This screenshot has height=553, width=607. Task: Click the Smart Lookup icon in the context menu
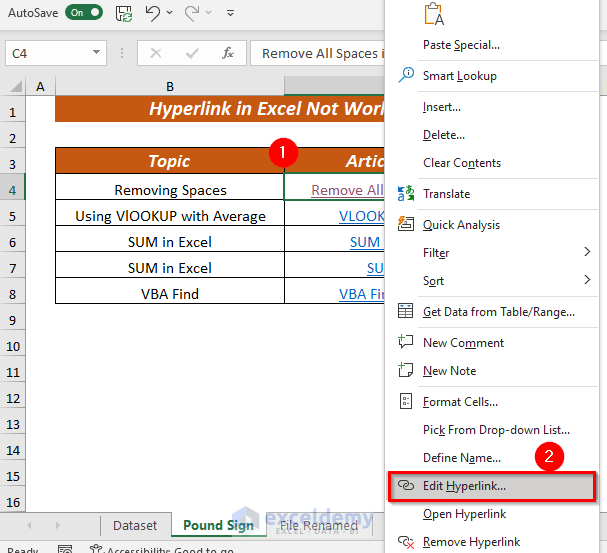pos(406,76)
